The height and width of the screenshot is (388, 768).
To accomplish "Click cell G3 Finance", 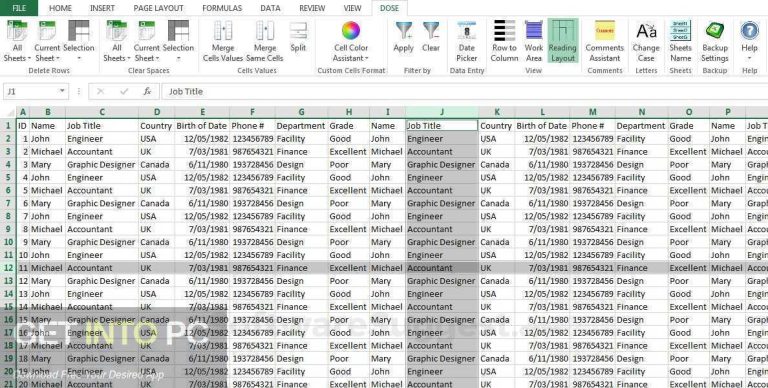I will 301,152.
